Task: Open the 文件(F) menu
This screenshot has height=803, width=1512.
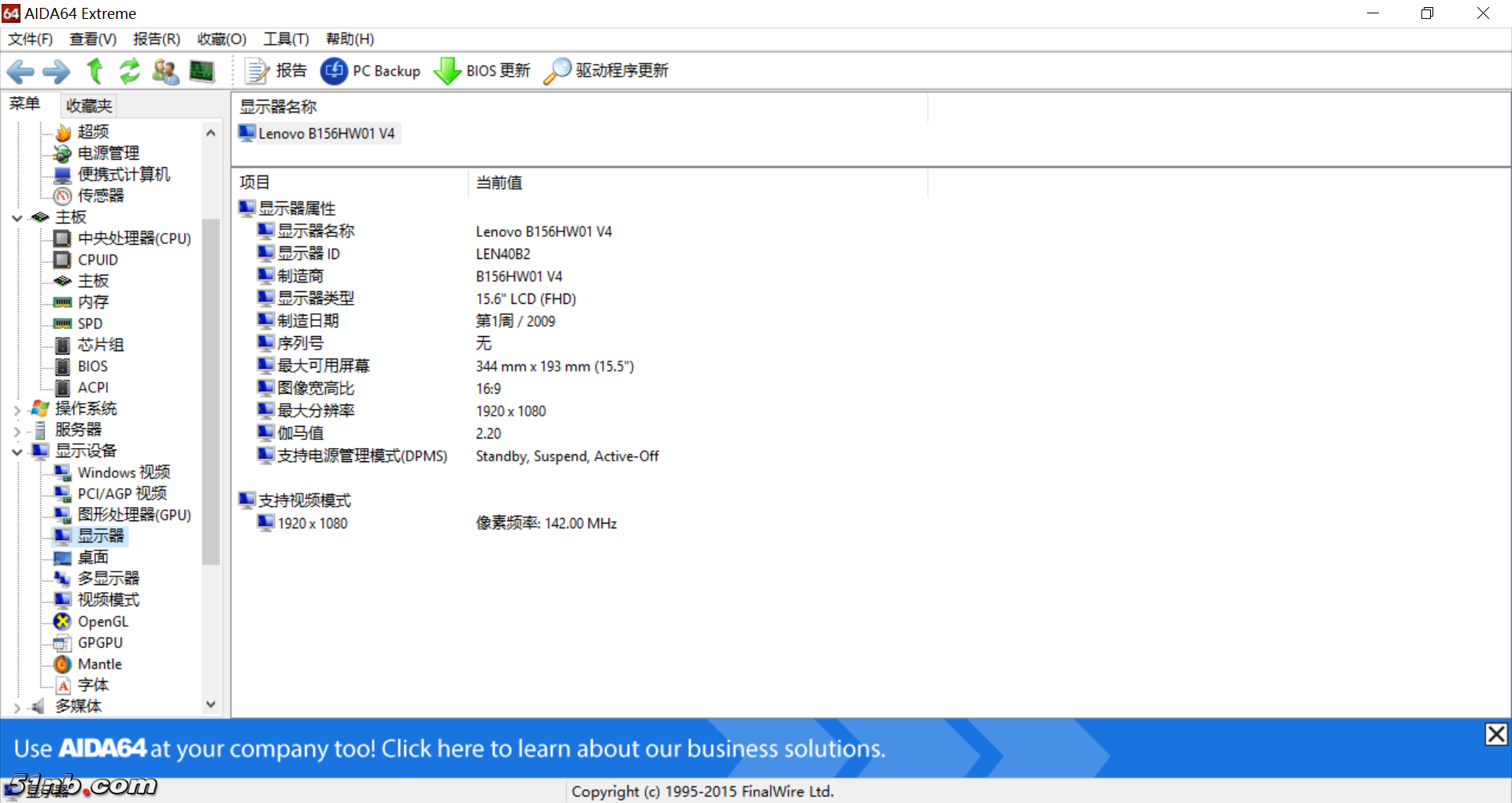Action: (30, 39)
